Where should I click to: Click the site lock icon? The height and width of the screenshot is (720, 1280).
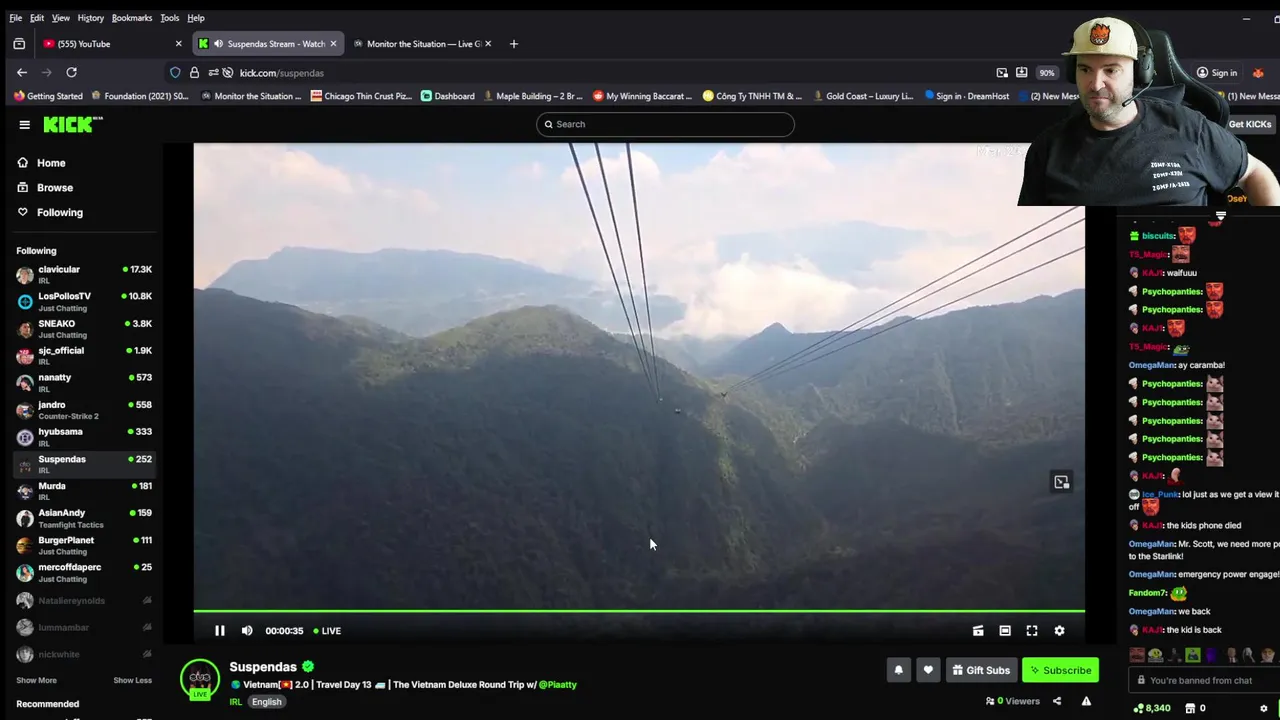click(194, 73)
